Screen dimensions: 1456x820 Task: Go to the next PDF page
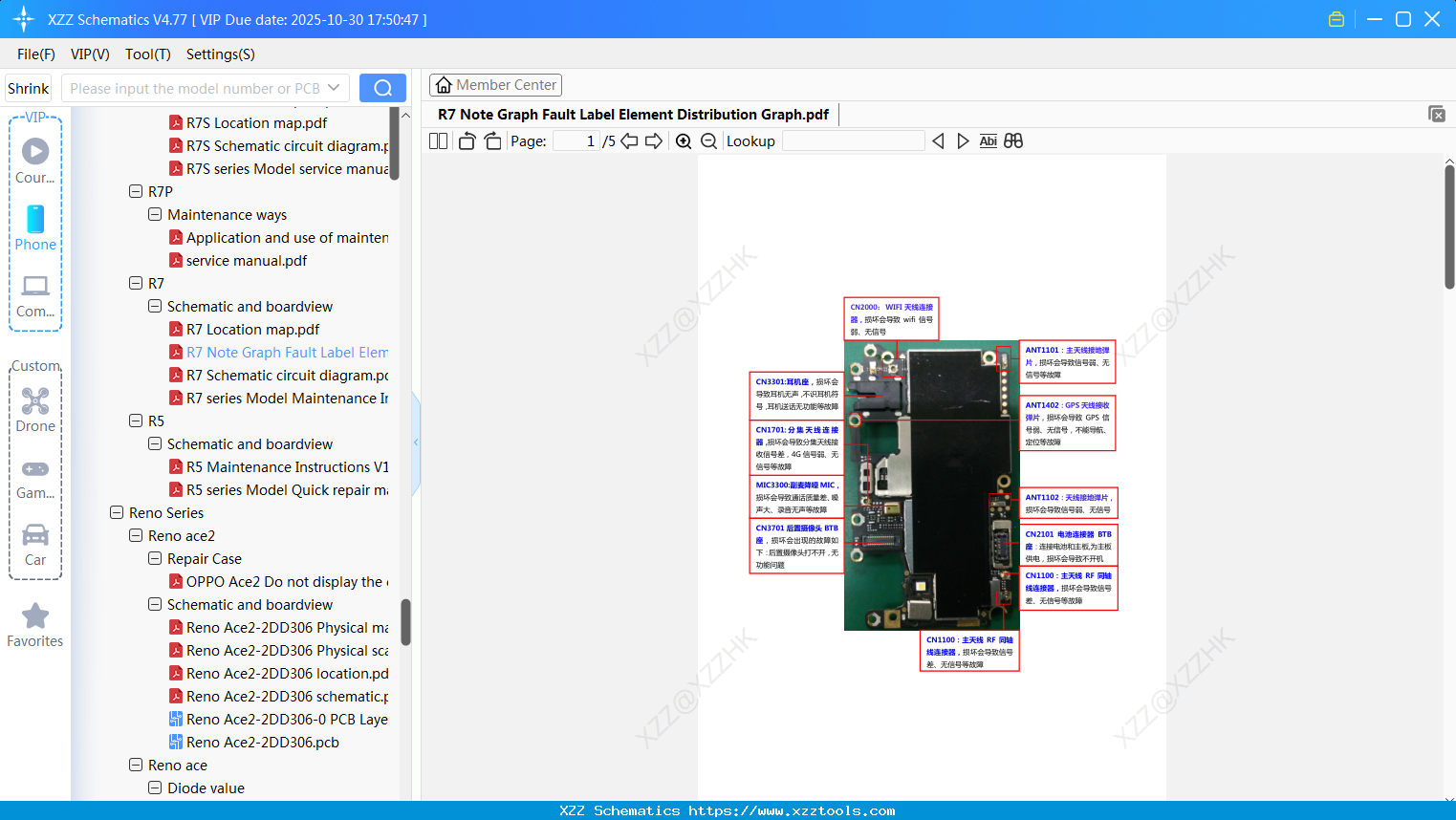pyautogui.click(x=654, y=141)
